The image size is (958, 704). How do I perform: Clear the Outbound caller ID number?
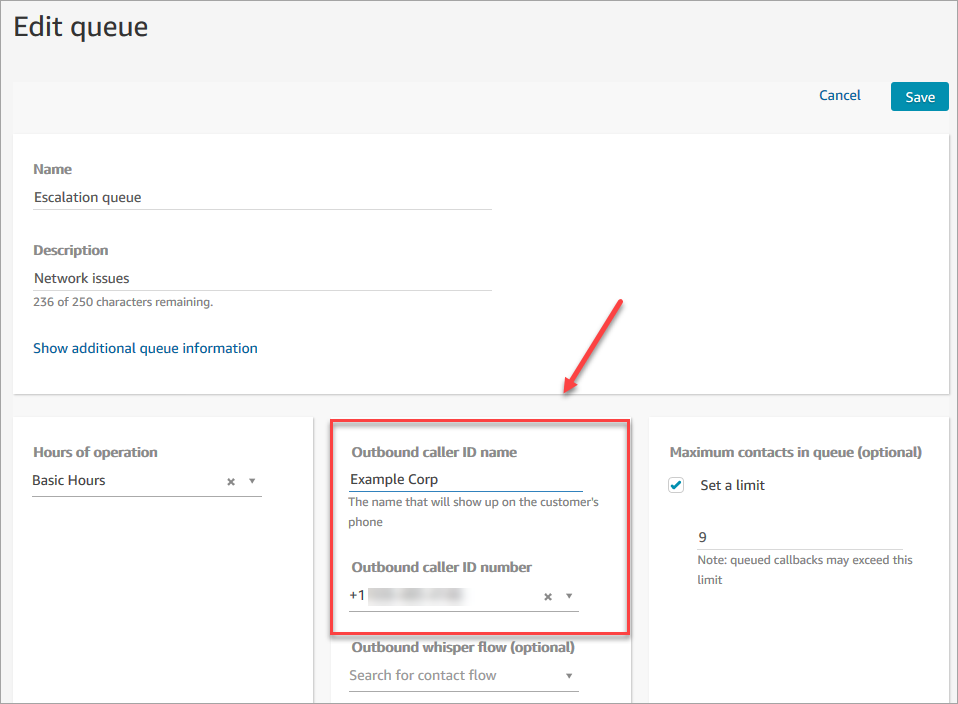tap(548, 596)
